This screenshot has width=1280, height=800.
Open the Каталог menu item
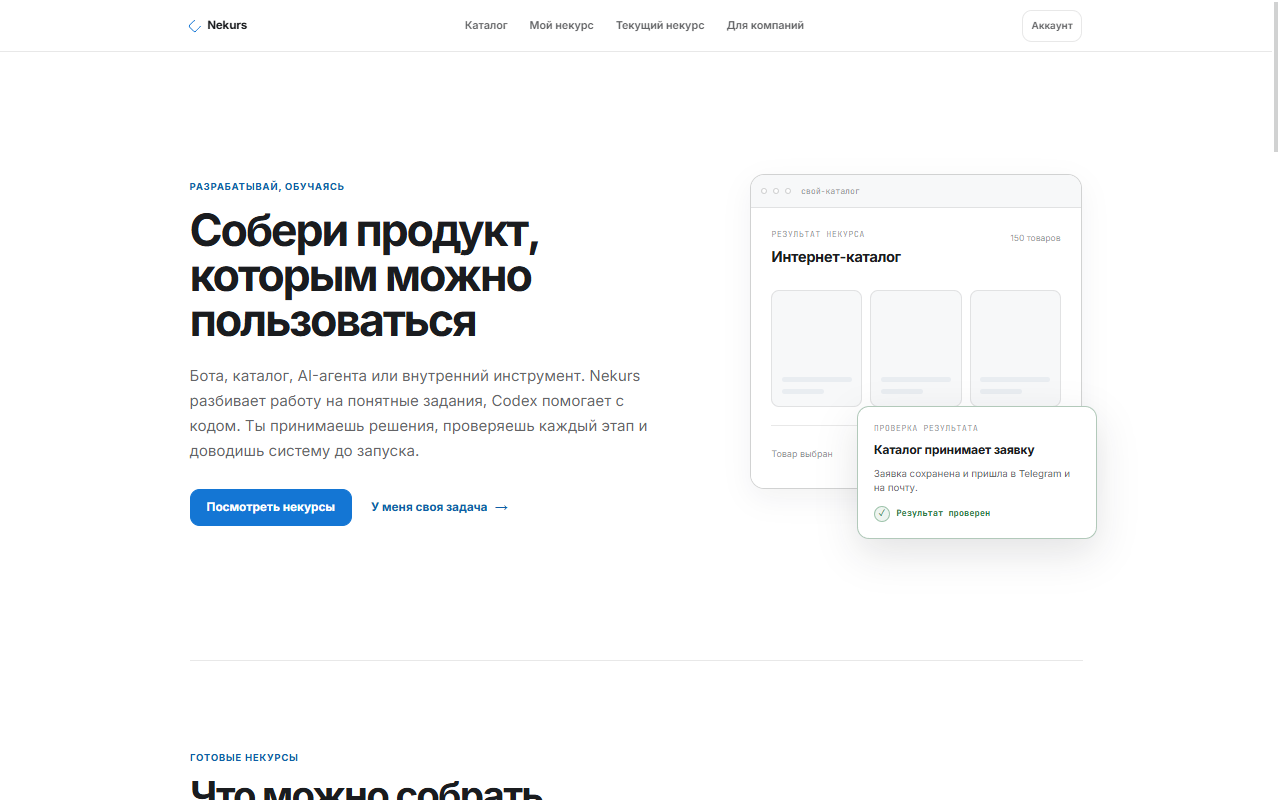(x=486, y=26)
